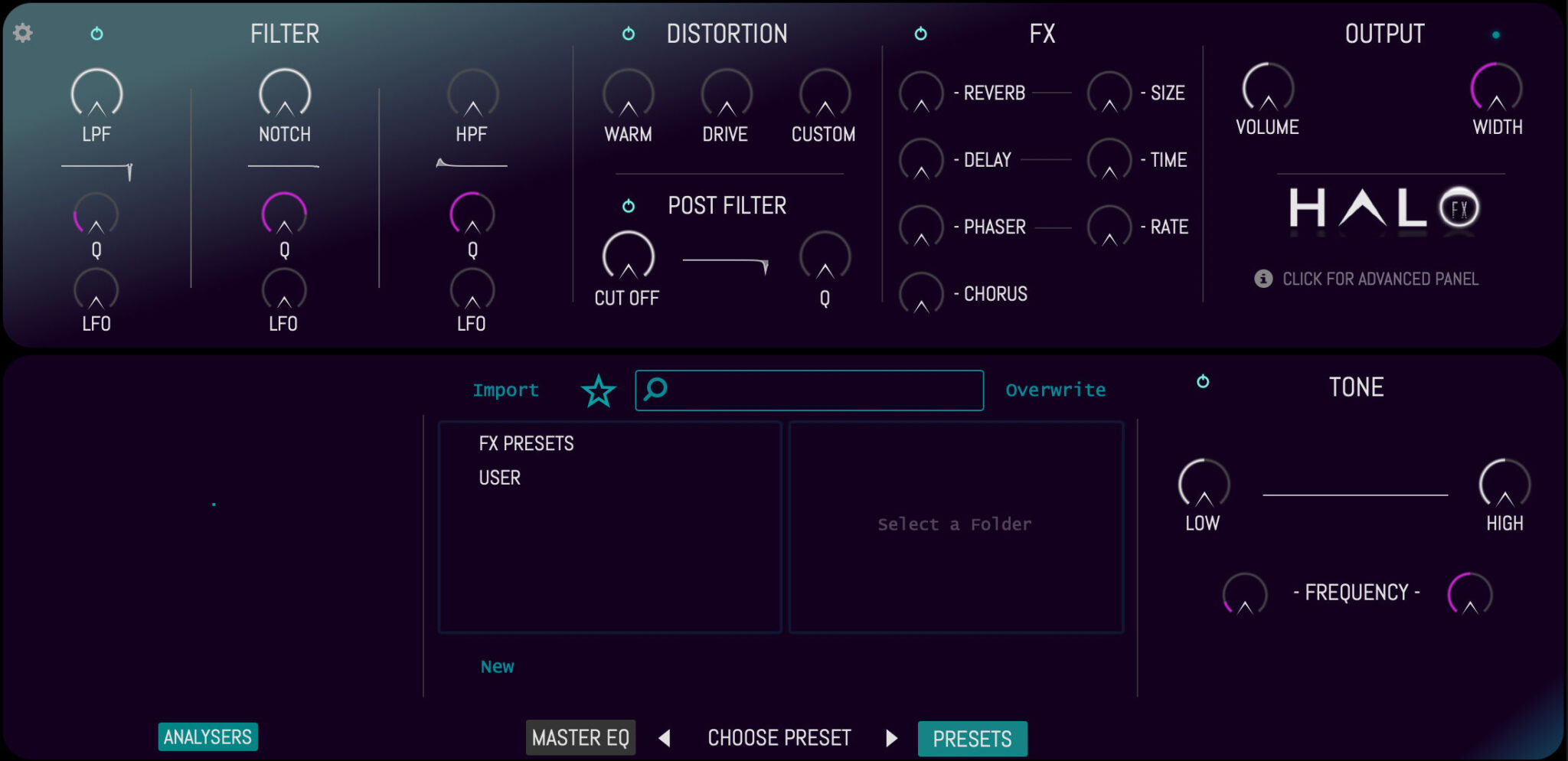The width and height of the screenshot is (1568, 761).
Task: Toggle the FX section on
Action: [x=921, y=34]
